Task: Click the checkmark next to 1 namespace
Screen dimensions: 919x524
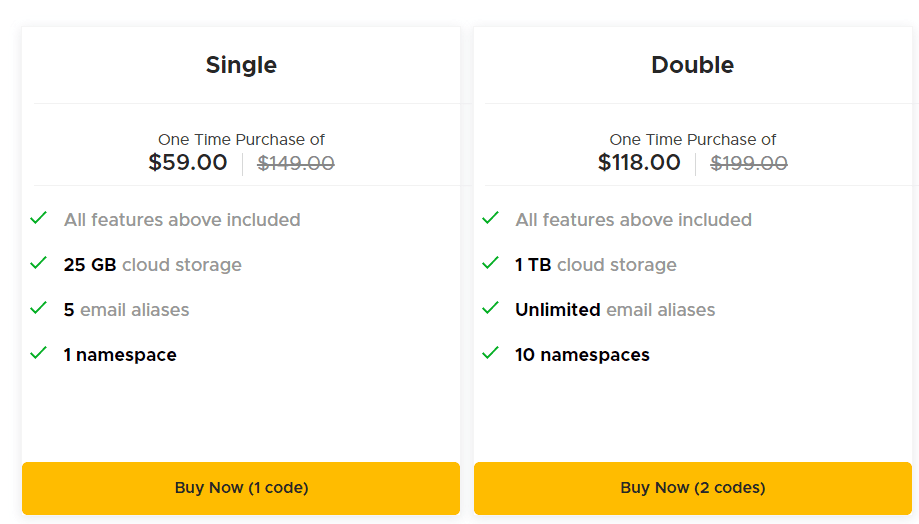Action: point(39,353)
